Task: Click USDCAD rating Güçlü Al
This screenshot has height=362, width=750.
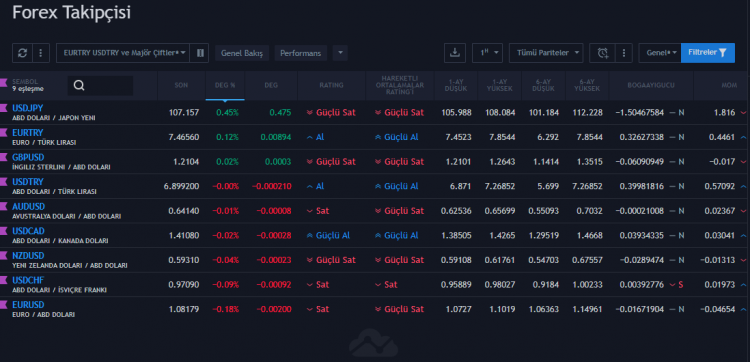Action: (x=329, y=236)
